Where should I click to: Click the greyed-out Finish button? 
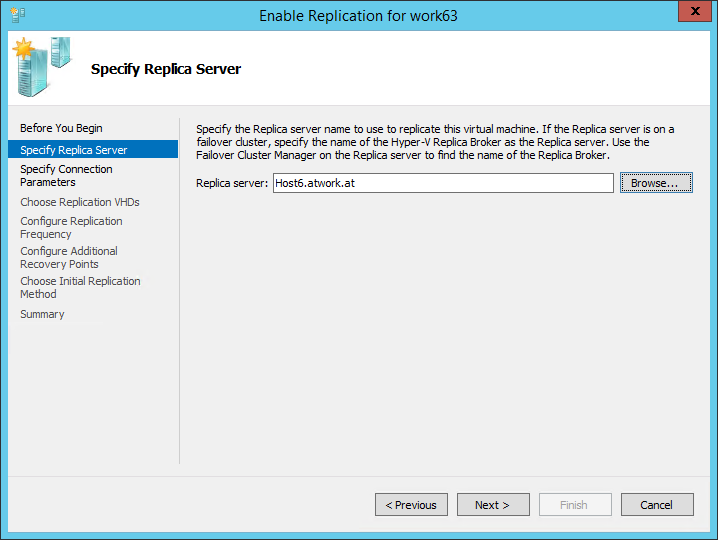pos(574,505)
